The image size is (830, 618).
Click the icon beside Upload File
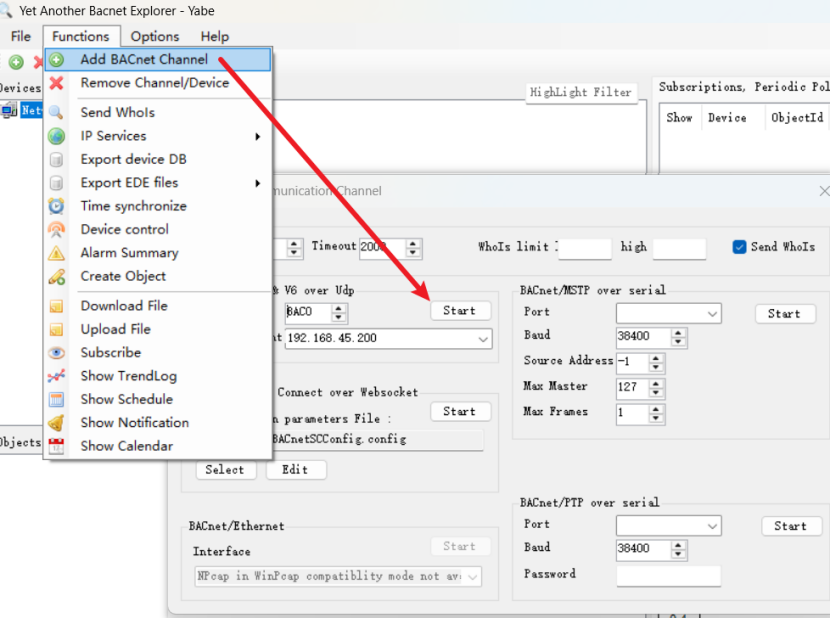[57, 329]
